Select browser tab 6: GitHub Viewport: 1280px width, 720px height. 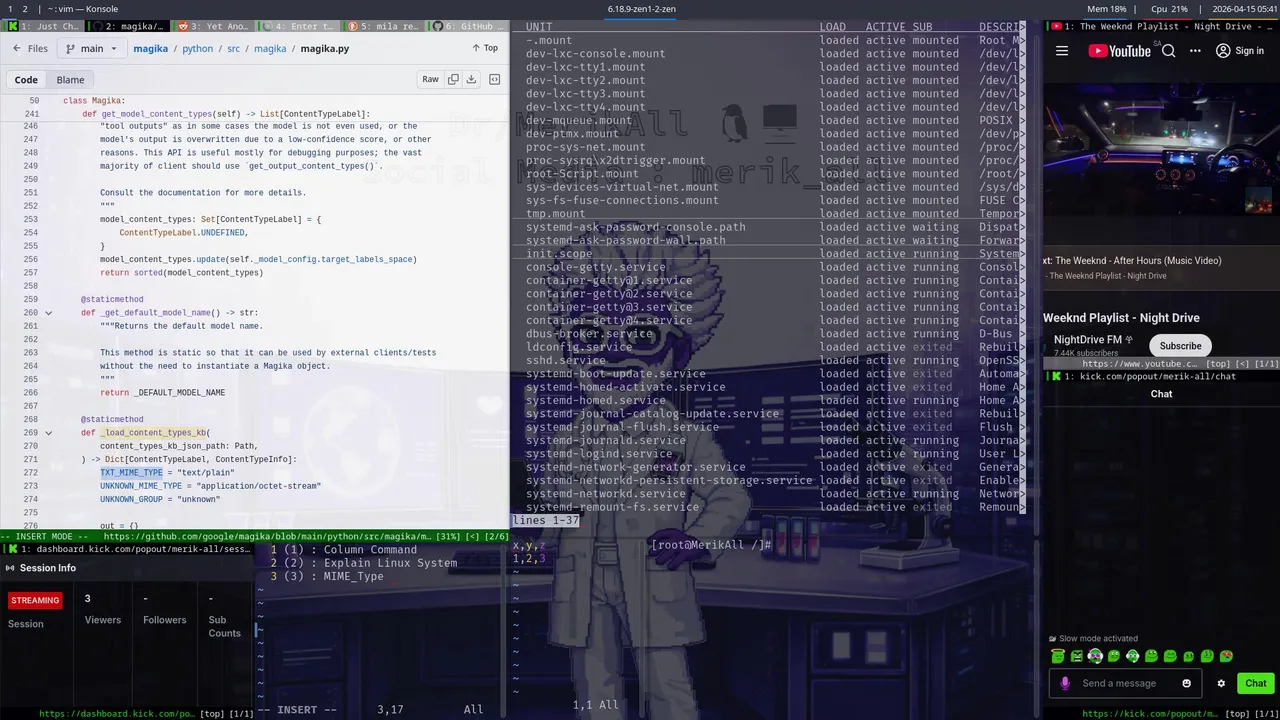(468, 26)
